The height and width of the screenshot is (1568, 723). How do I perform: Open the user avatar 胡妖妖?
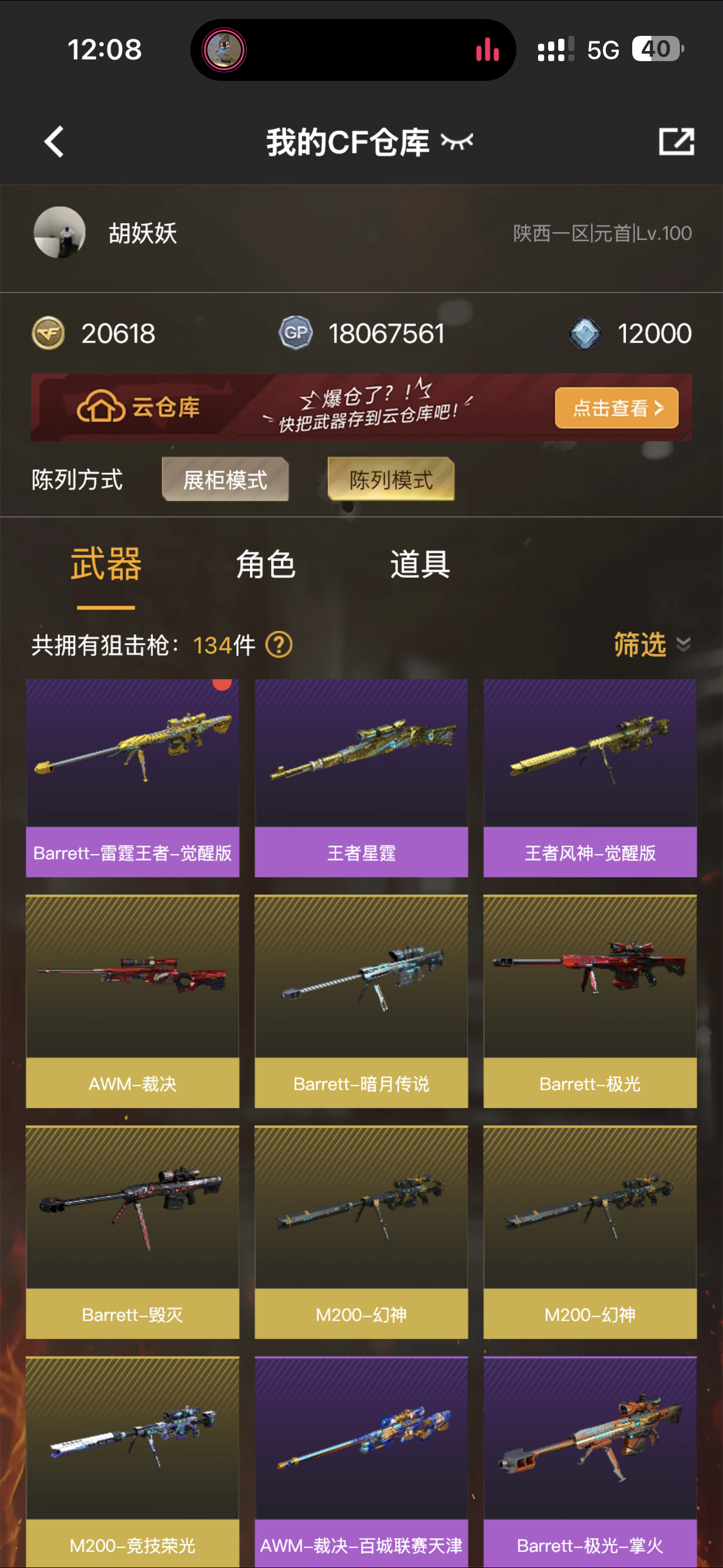(59, 233)
